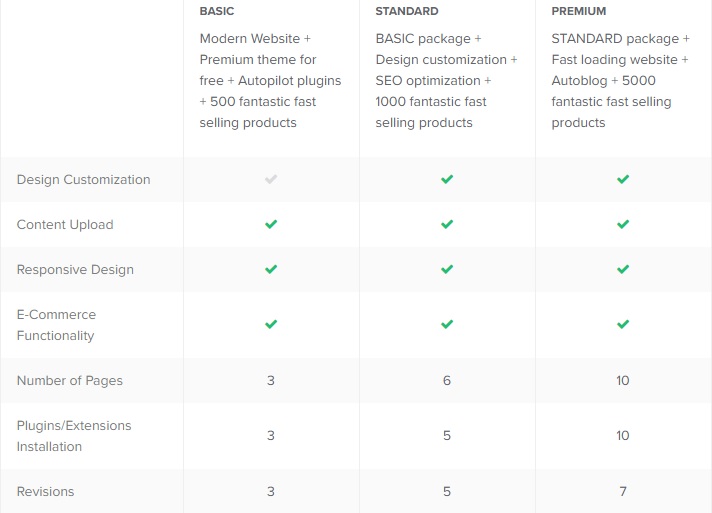Click the BASIC E-Commerce Functionality checkmark
The width and height of the screenshot is (712, 513).
(x=271, y=325)
